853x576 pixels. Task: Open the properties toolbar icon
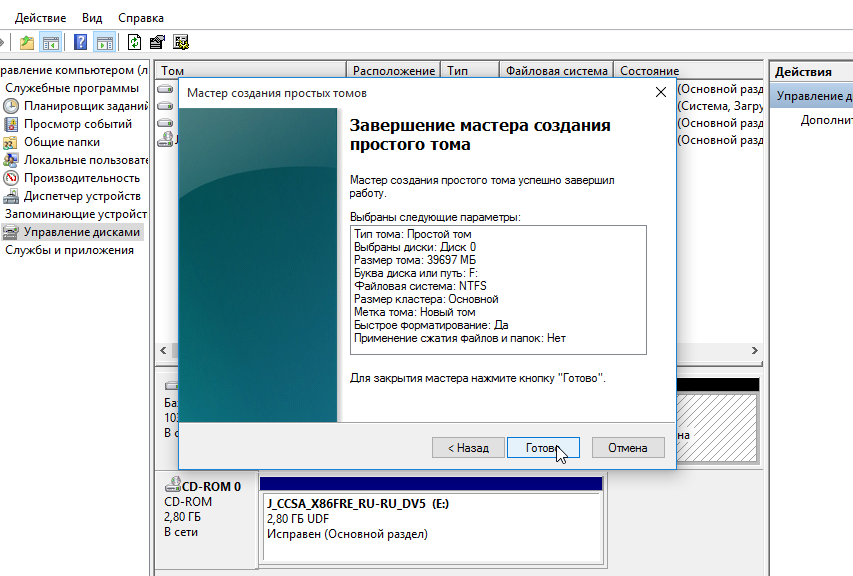tap(158, 42)
